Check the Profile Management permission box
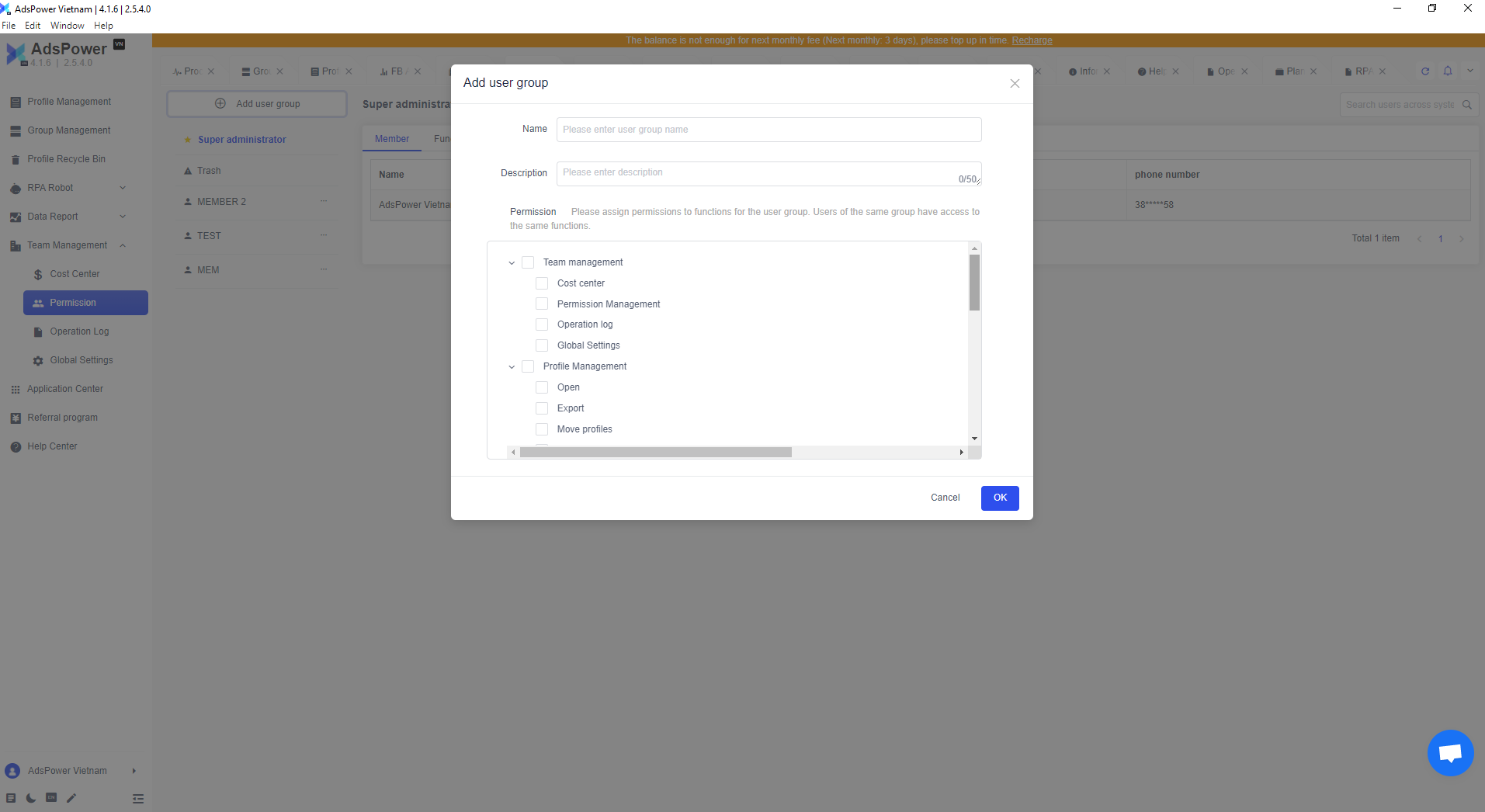Image resolution: width=1485 pixels, height=812 pixels. [528, 366]
